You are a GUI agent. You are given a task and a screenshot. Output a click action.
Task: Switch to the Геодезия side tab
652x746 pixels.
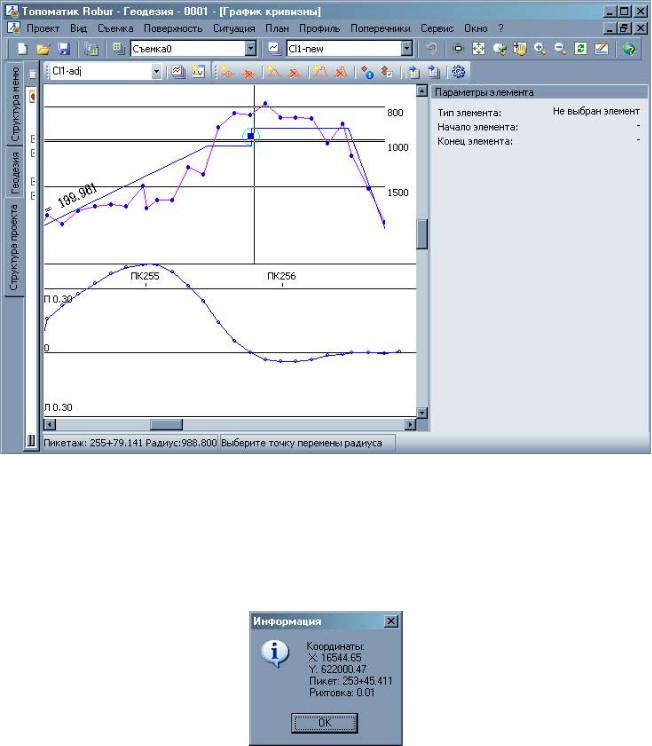point(15,172)
